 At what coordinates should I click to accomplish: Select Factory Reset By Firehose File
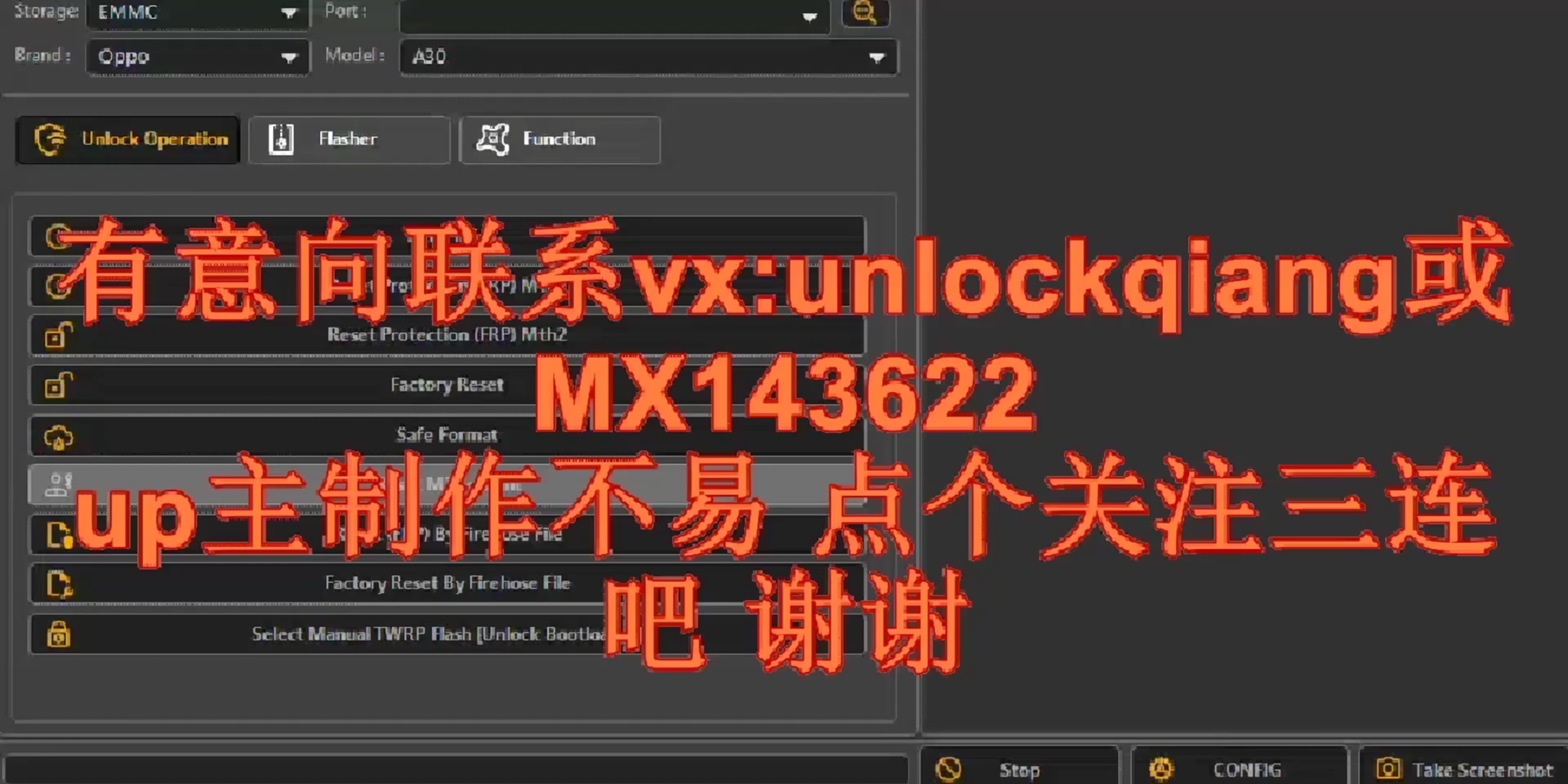(x=447, y=584)
